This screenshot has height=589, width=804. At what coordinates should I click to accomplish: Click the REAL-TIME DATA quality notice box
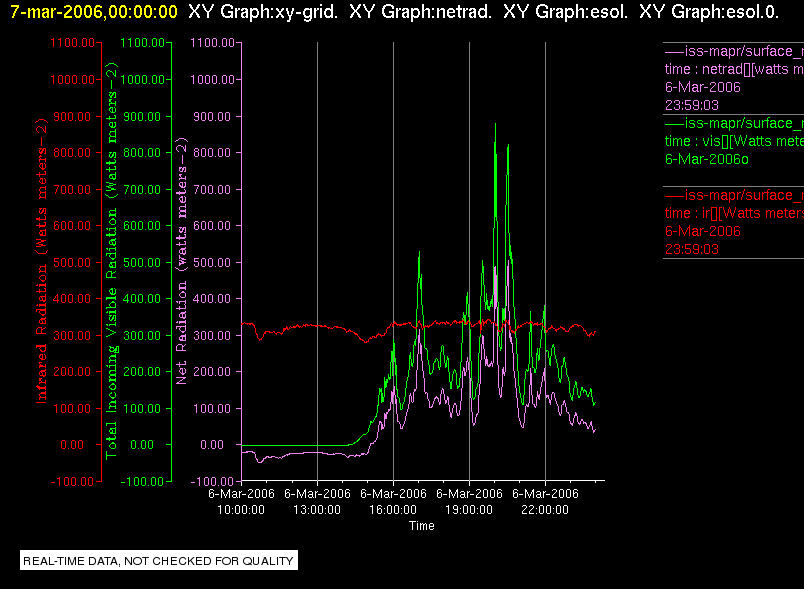click(x=159, y=560)
